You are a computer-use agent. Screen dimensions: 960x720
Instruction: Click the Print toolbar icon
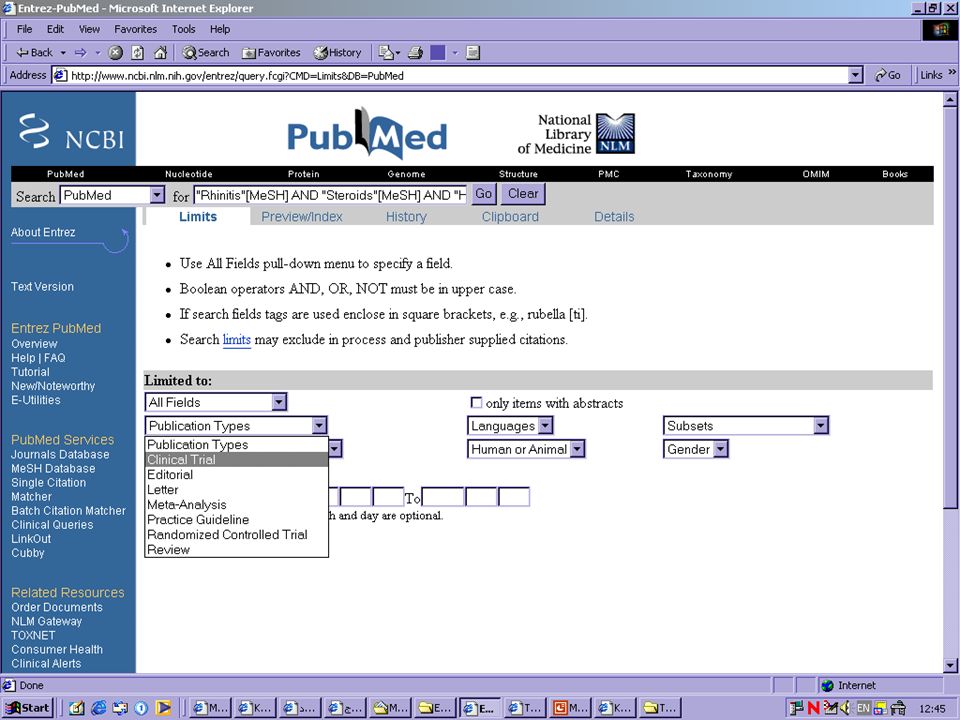(415, 53)
